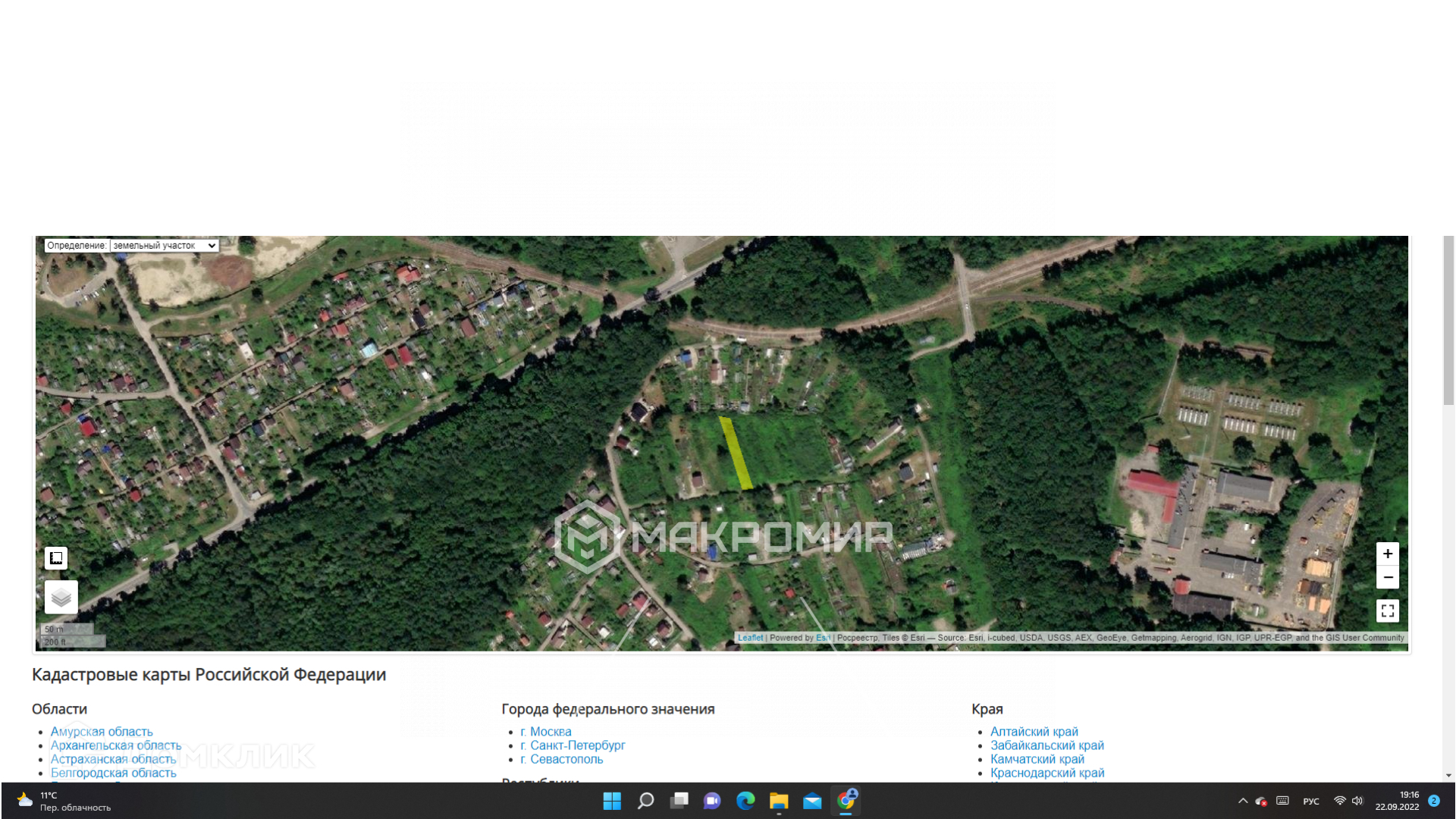This screenshot has height=819, width=1456.
Task: Open Архангельская область link
Action: (x=116, y=745)
